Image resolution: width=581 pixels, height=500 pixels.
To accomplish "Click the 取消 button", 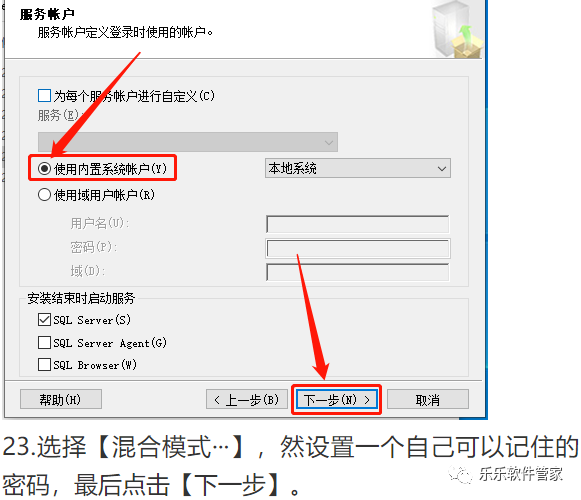I will [x=428, y=399].
